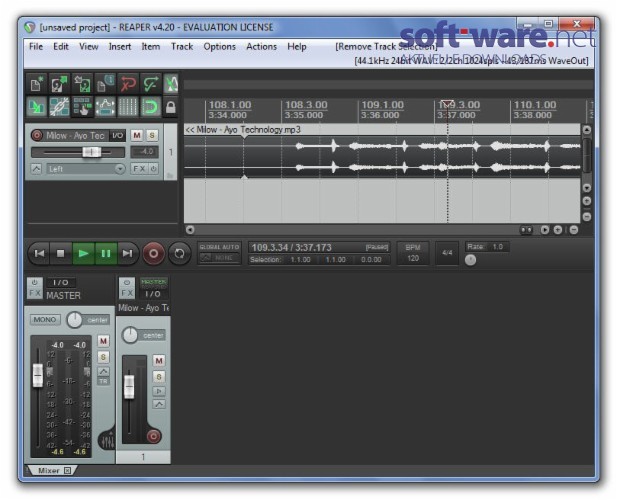
Task: Open MASTER FX button in mixer
Action: pyautogui.click(x=35, y=293)
